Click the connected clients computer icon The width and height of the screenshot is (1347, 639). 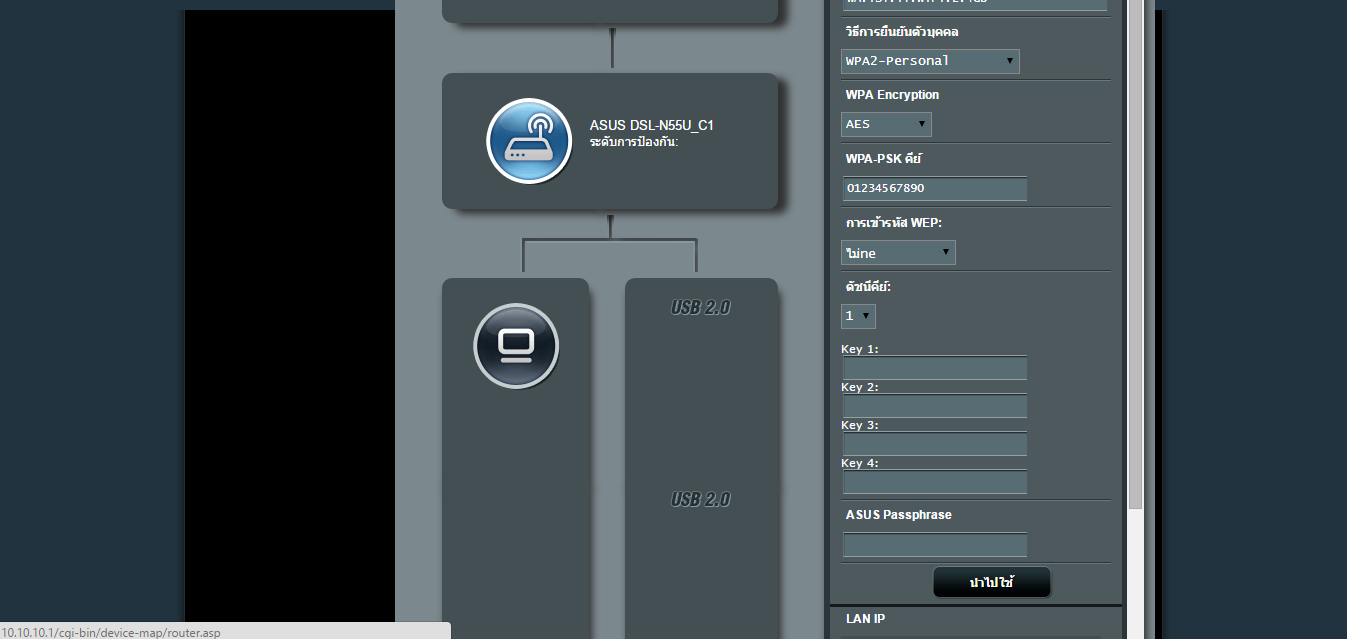click(x=515, y=345)
